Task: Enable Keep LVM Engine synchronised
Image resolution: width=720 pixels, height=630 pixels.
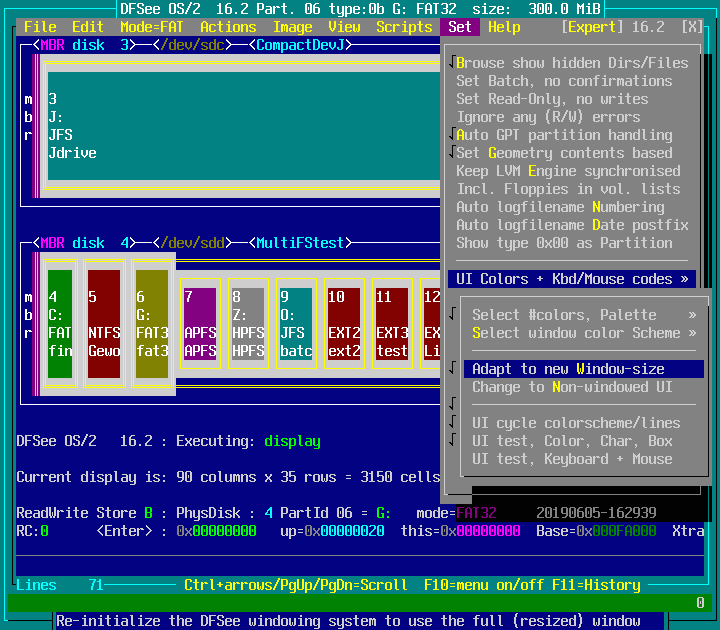Action: 572,171
